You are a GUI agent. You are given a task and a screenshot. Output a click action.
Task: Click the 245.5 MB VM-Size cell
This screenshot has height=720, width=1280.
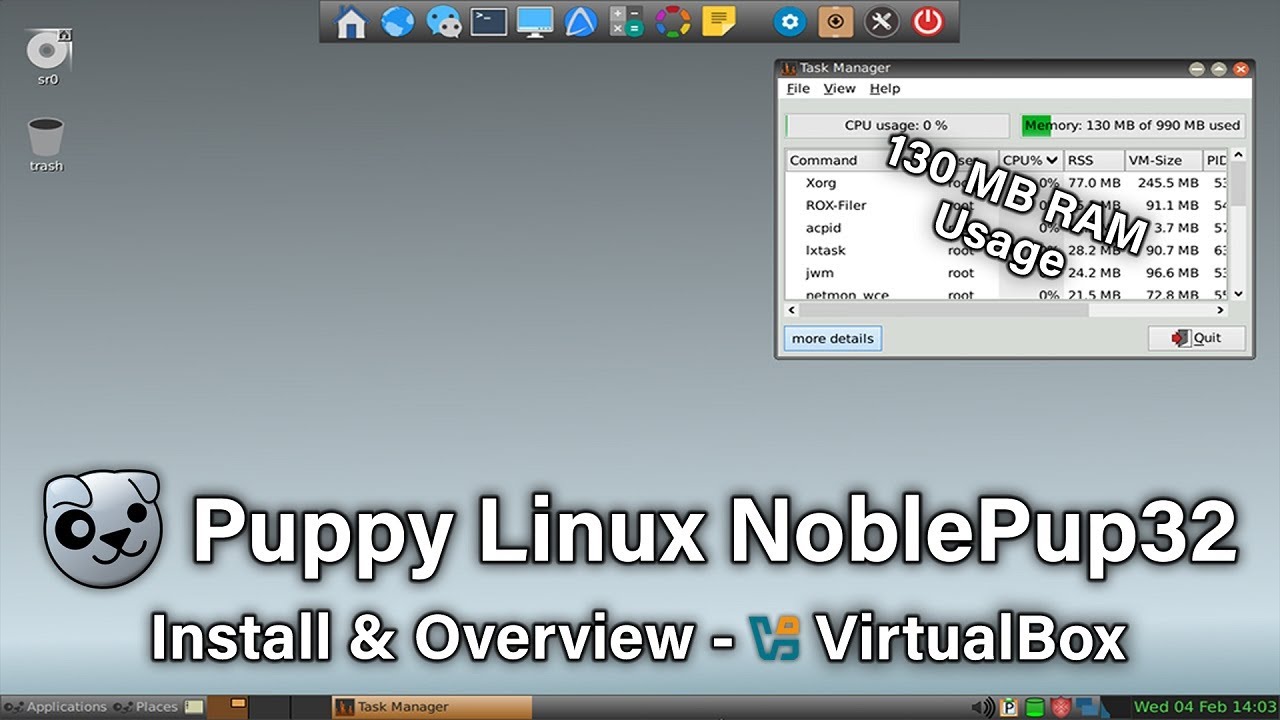tap(1167, 183)
